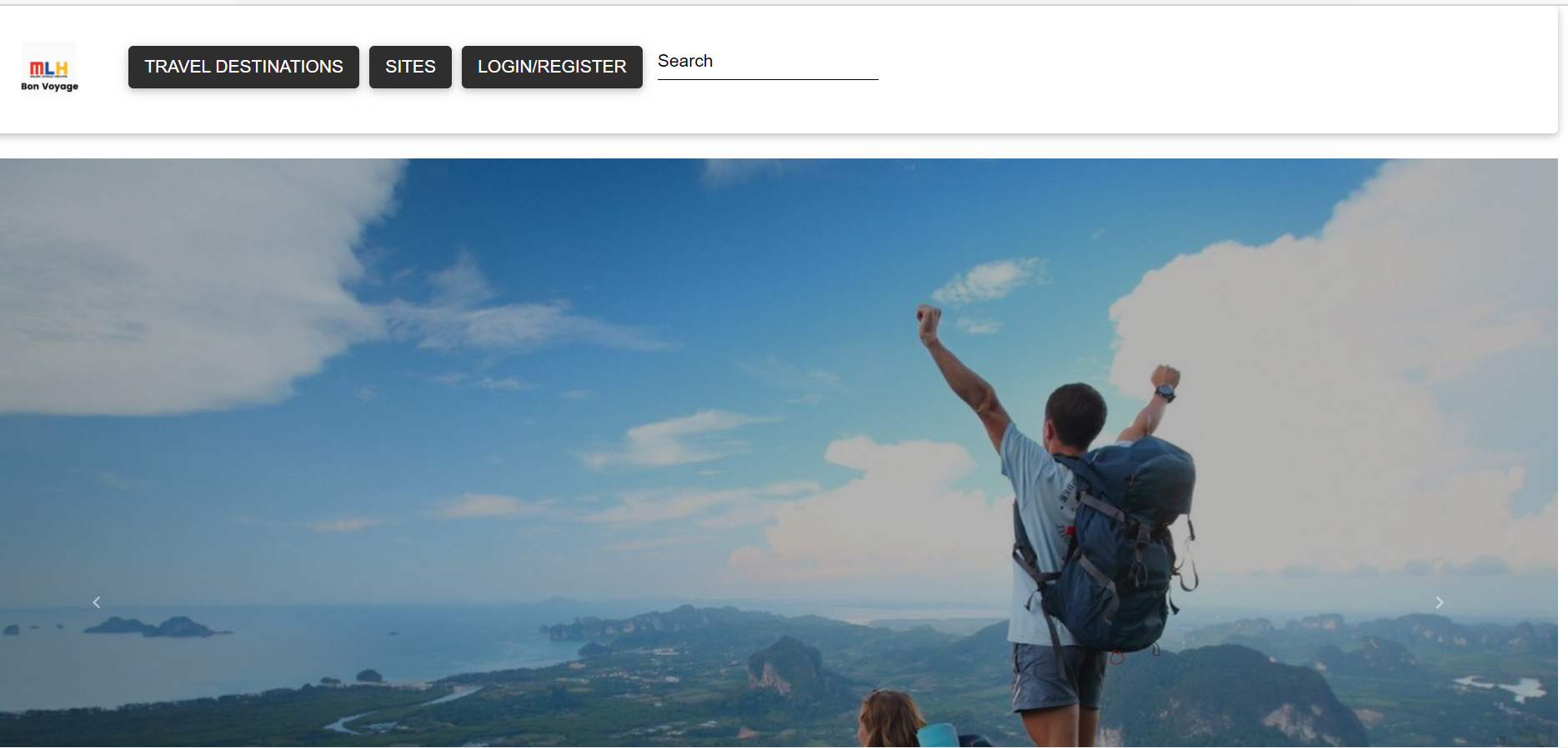Open the Sites page
Screen dimensions: 1568x748
410,67
